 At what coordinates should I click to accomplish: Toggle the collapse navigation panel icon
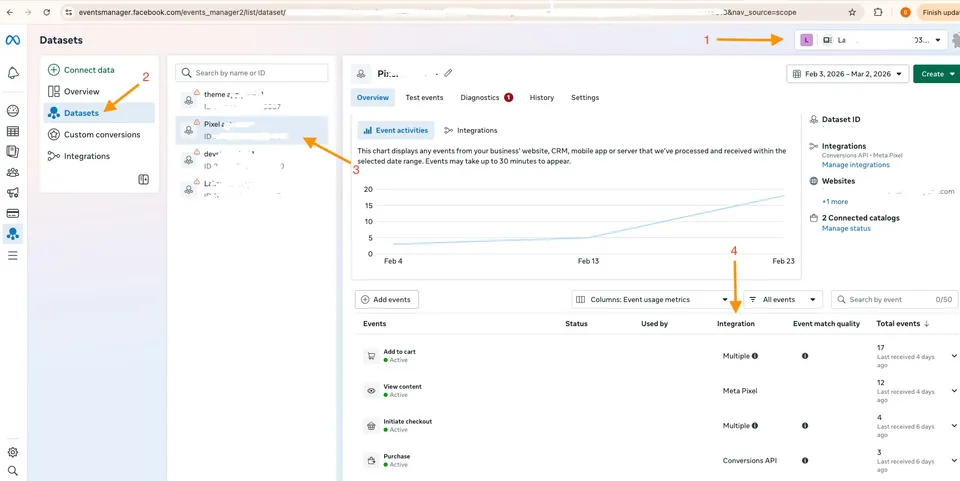143,179
